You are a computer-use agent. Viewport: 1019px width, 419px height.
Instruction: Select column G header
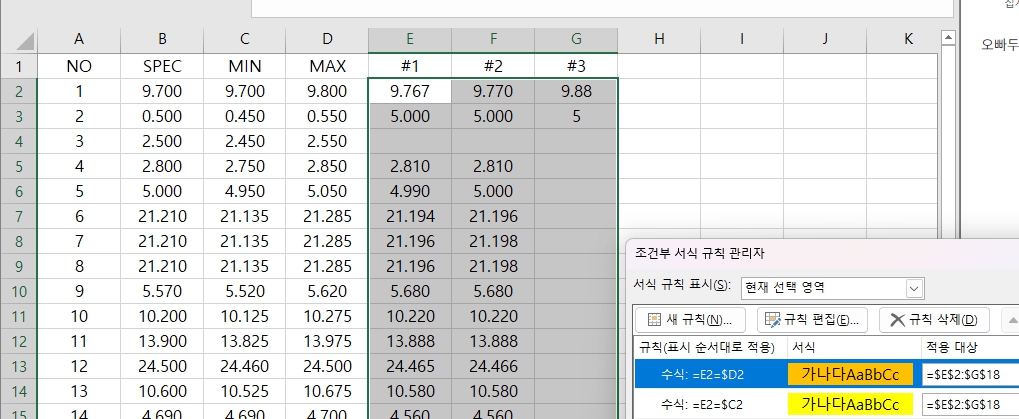576,40
